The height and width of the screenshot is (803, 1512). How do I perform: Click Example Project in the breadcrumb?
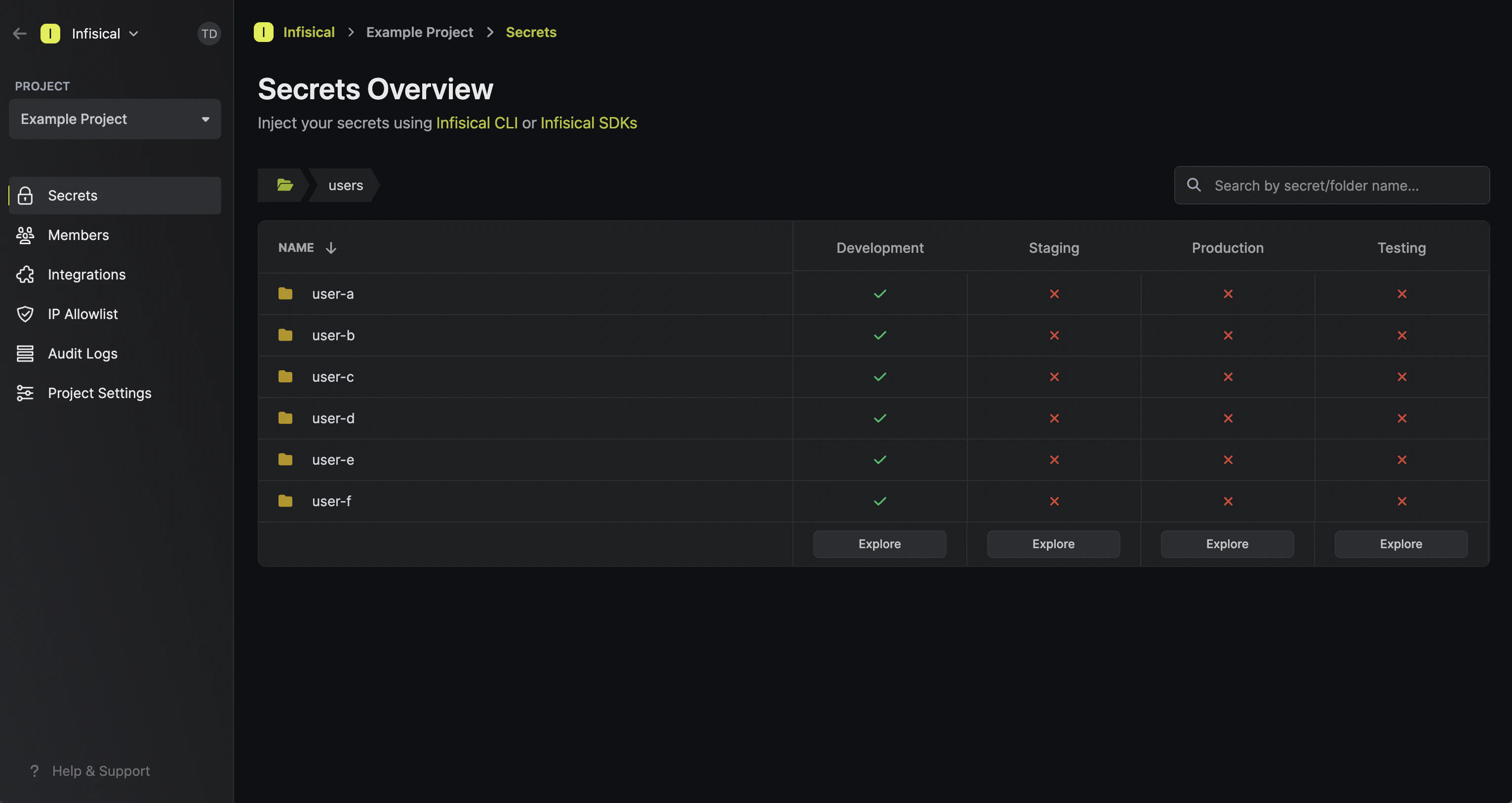pyautogui.click(x=420, y=32)
